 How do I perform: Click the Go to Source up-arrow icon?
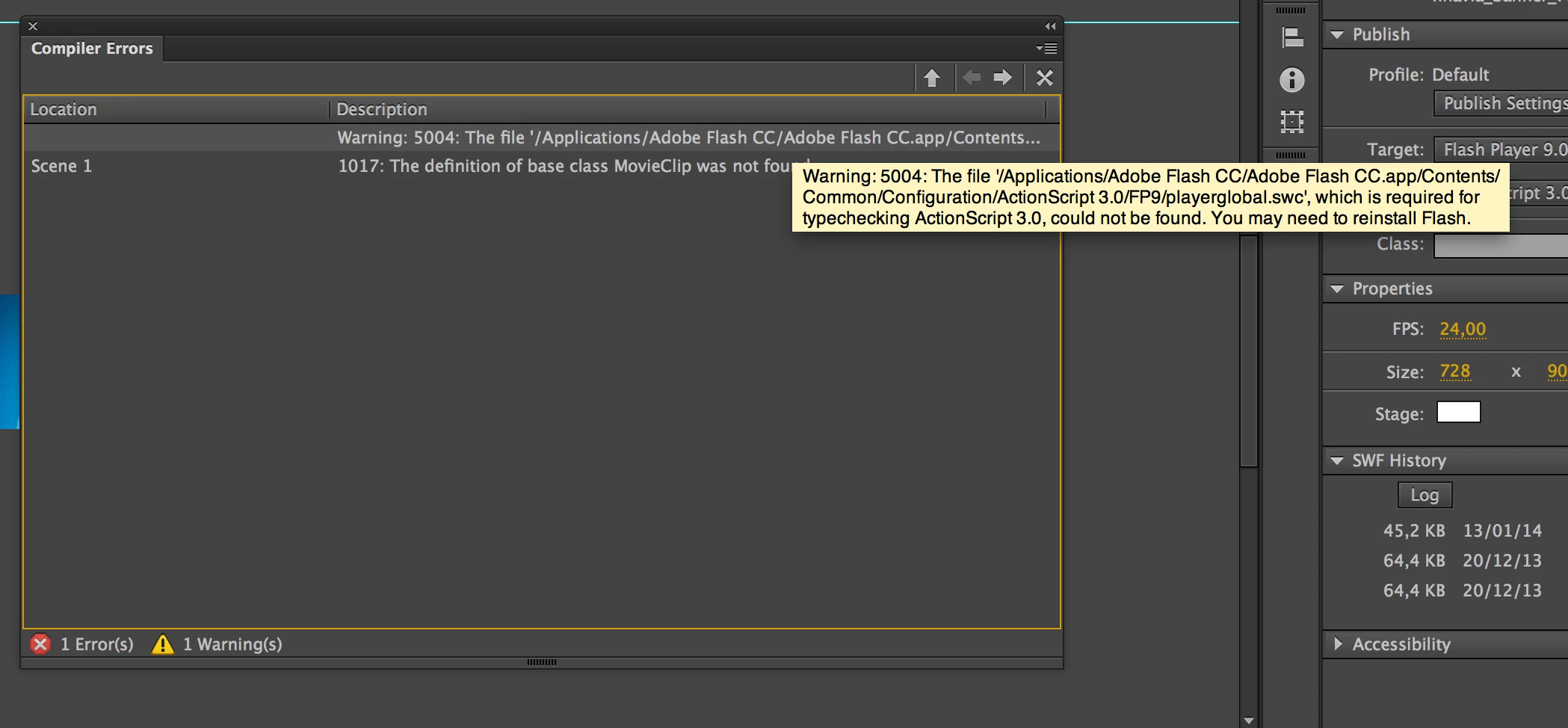[x=932, y=78]
